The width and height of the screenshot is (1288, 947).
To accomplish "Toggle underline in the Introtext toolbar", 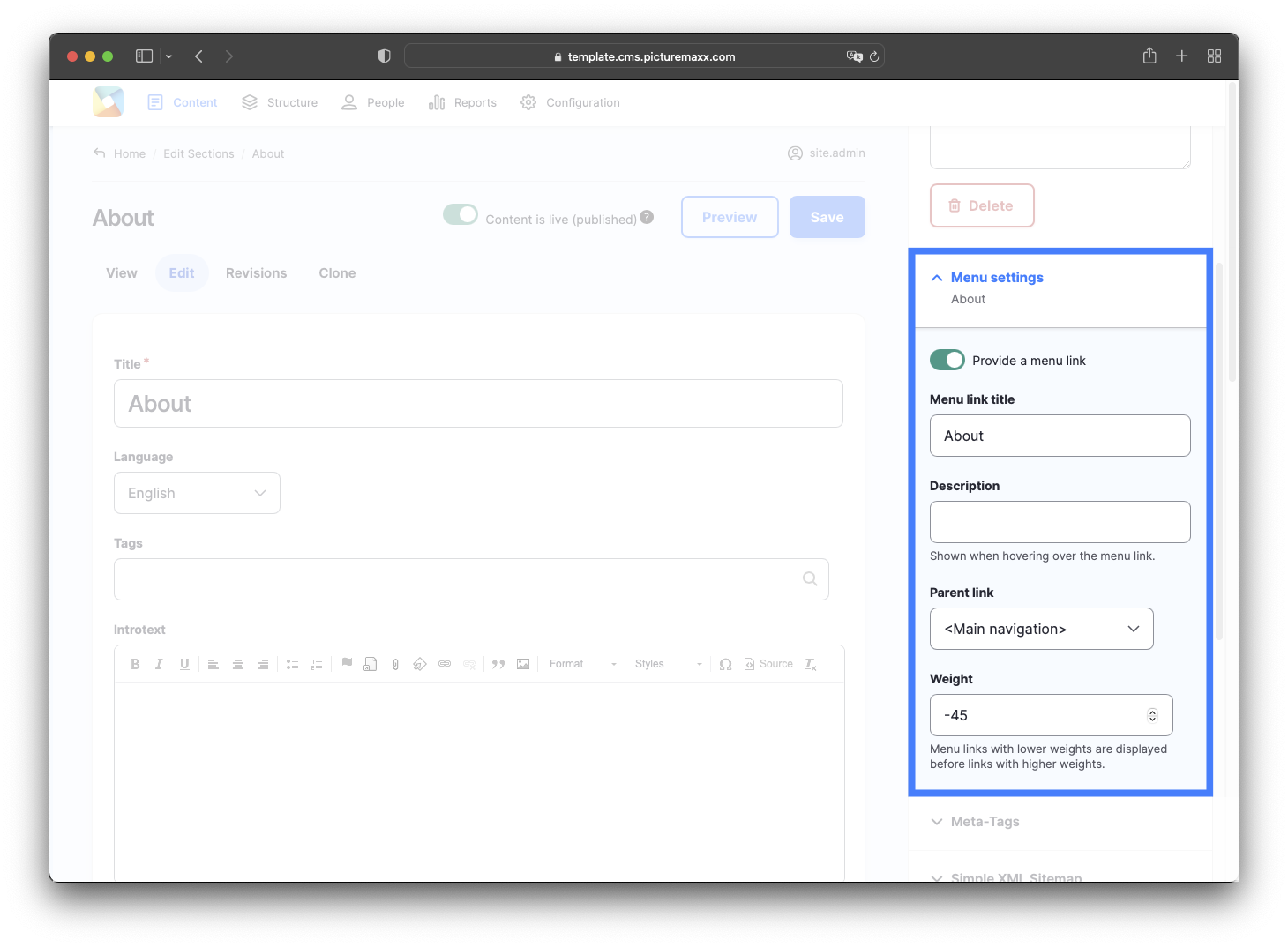I will pyautogui.click(x=184, y=663).
